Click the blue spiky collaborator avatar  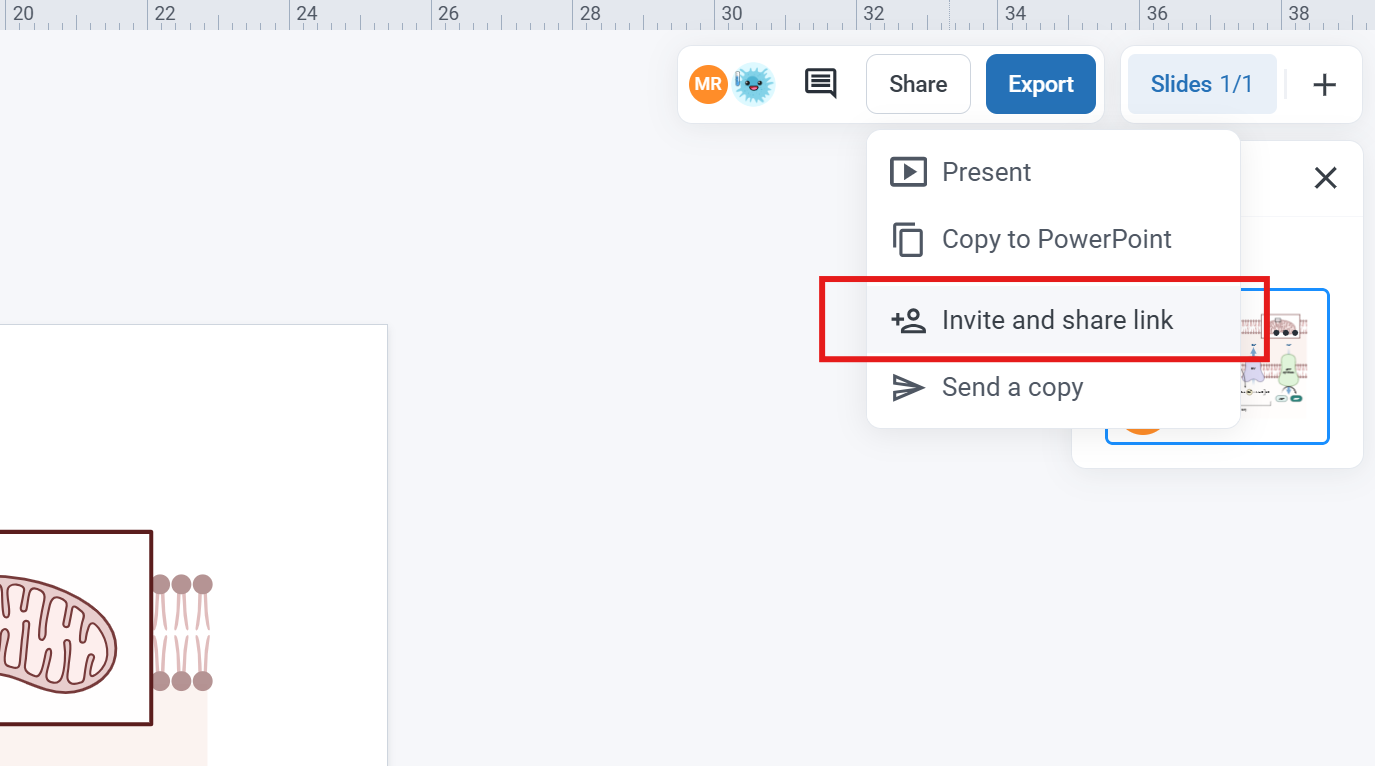pyautogui.click(x=753, y=84)
